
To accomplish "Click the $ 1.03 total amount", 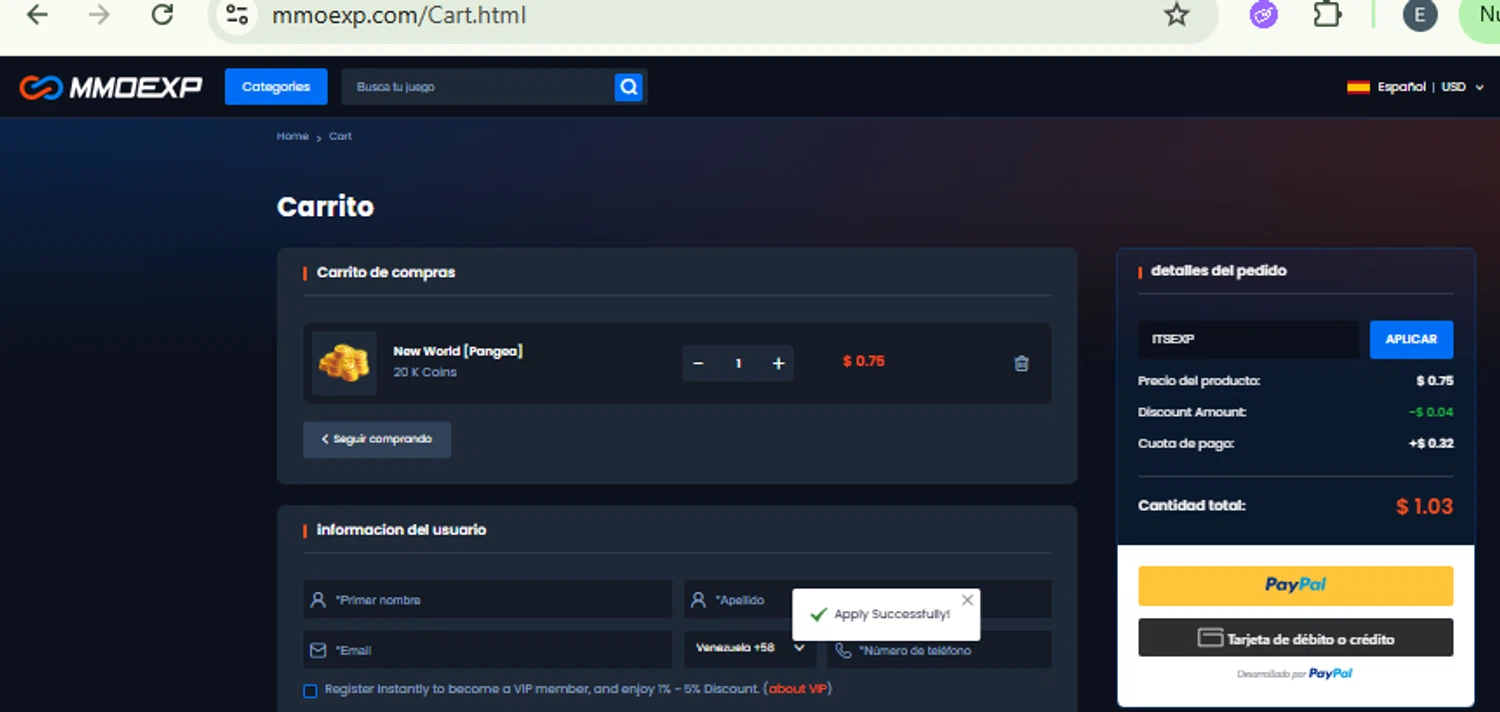I will 1424,506.
